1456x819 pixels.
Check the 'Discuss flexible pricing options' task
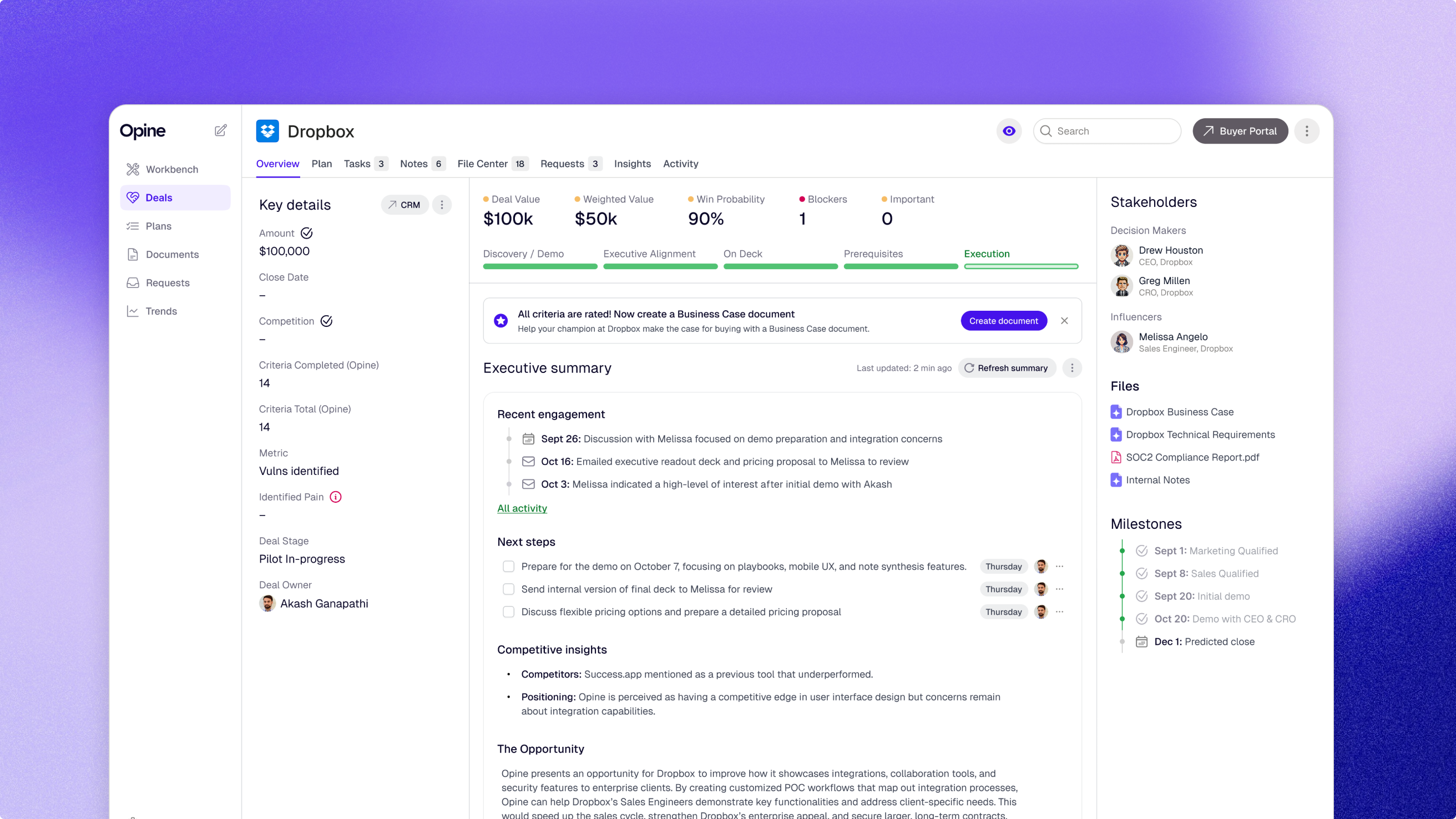click(509, 611)
